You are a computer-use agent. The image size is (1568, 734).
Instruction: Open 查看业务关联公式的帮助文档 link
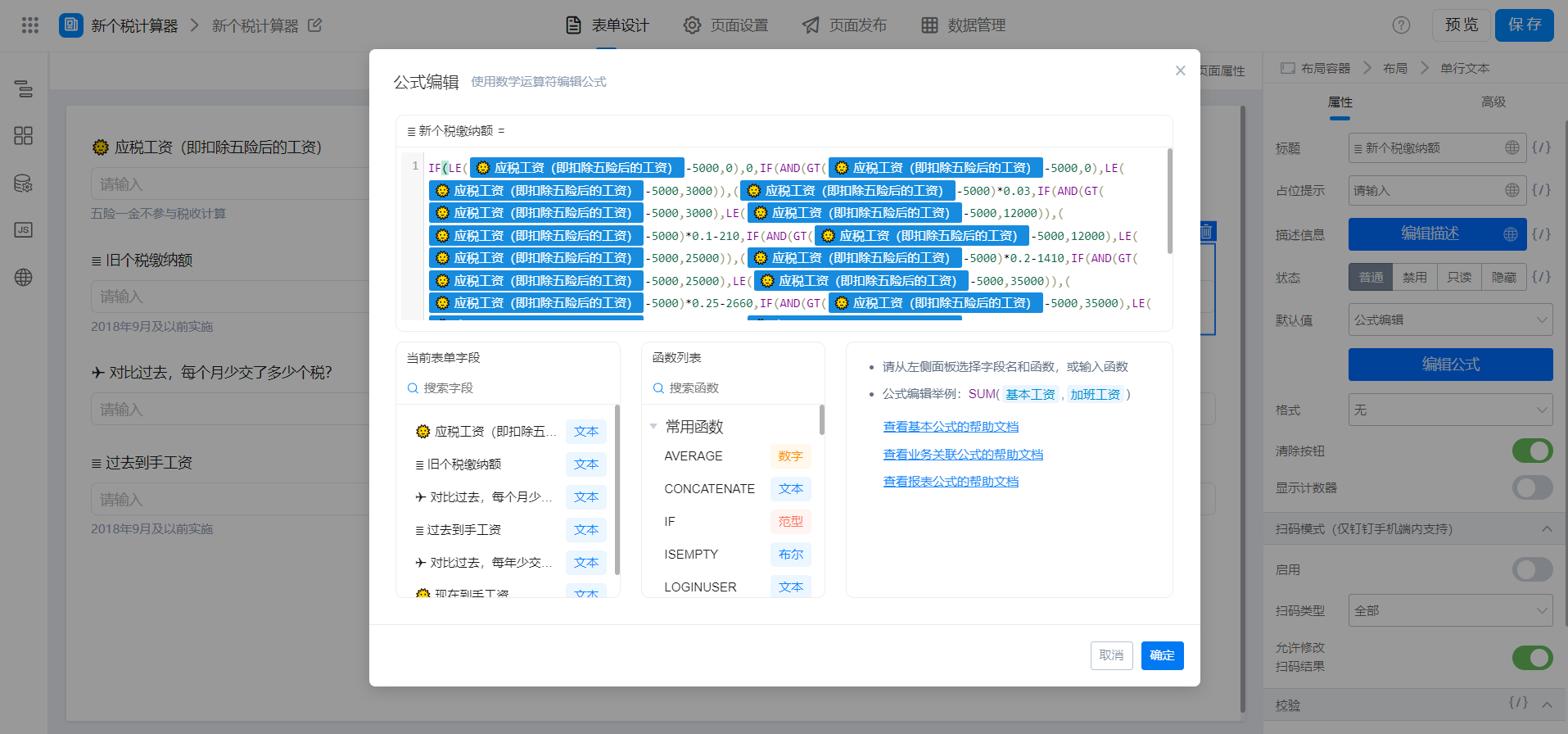963,455
